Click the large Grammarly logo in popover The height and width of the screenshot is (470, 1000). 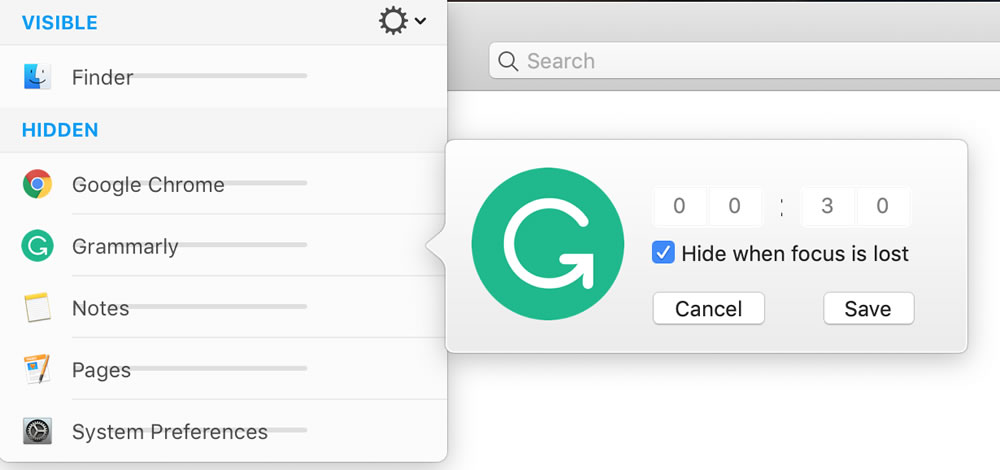pos(548,244)
